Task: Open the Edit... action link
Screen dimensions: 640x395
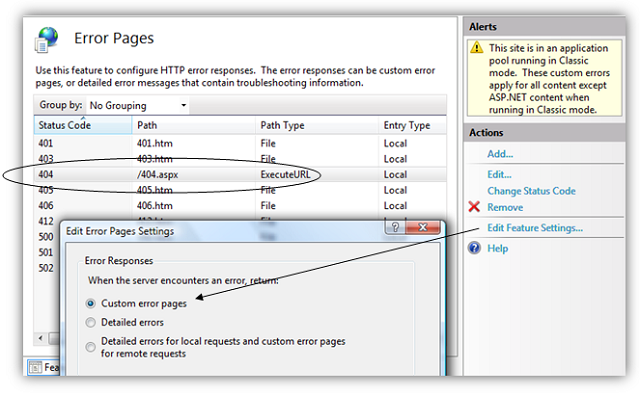Action: 499,174
